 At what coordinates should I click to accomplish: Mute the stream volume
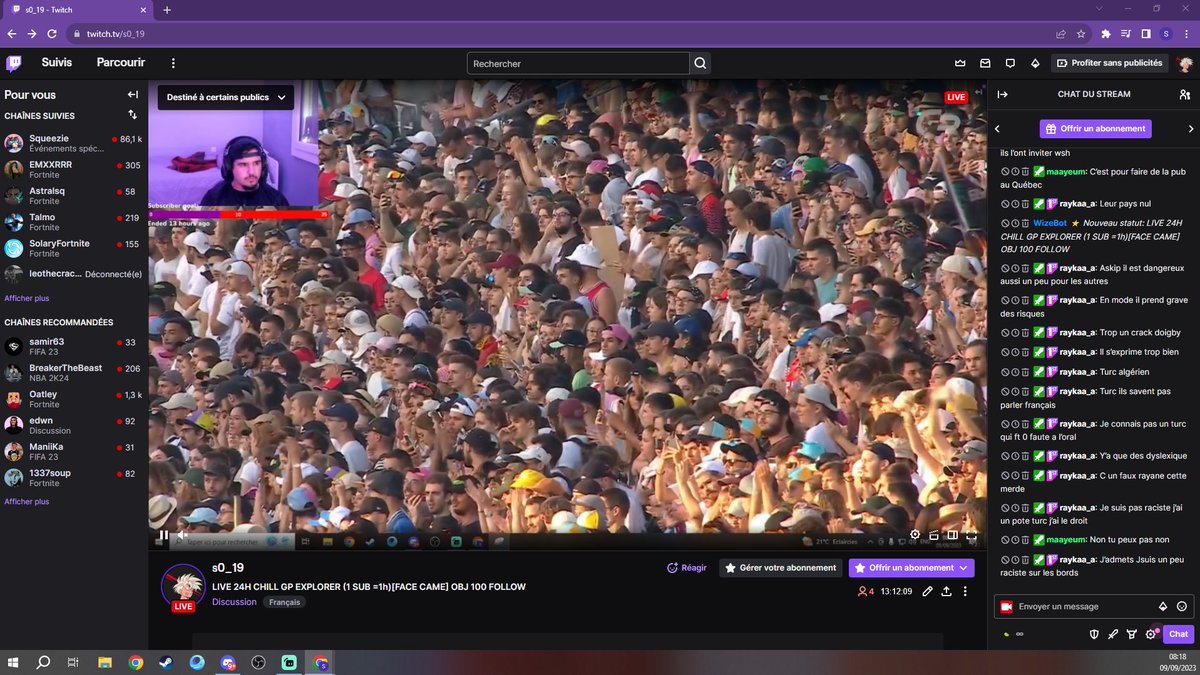coord(182,535)
